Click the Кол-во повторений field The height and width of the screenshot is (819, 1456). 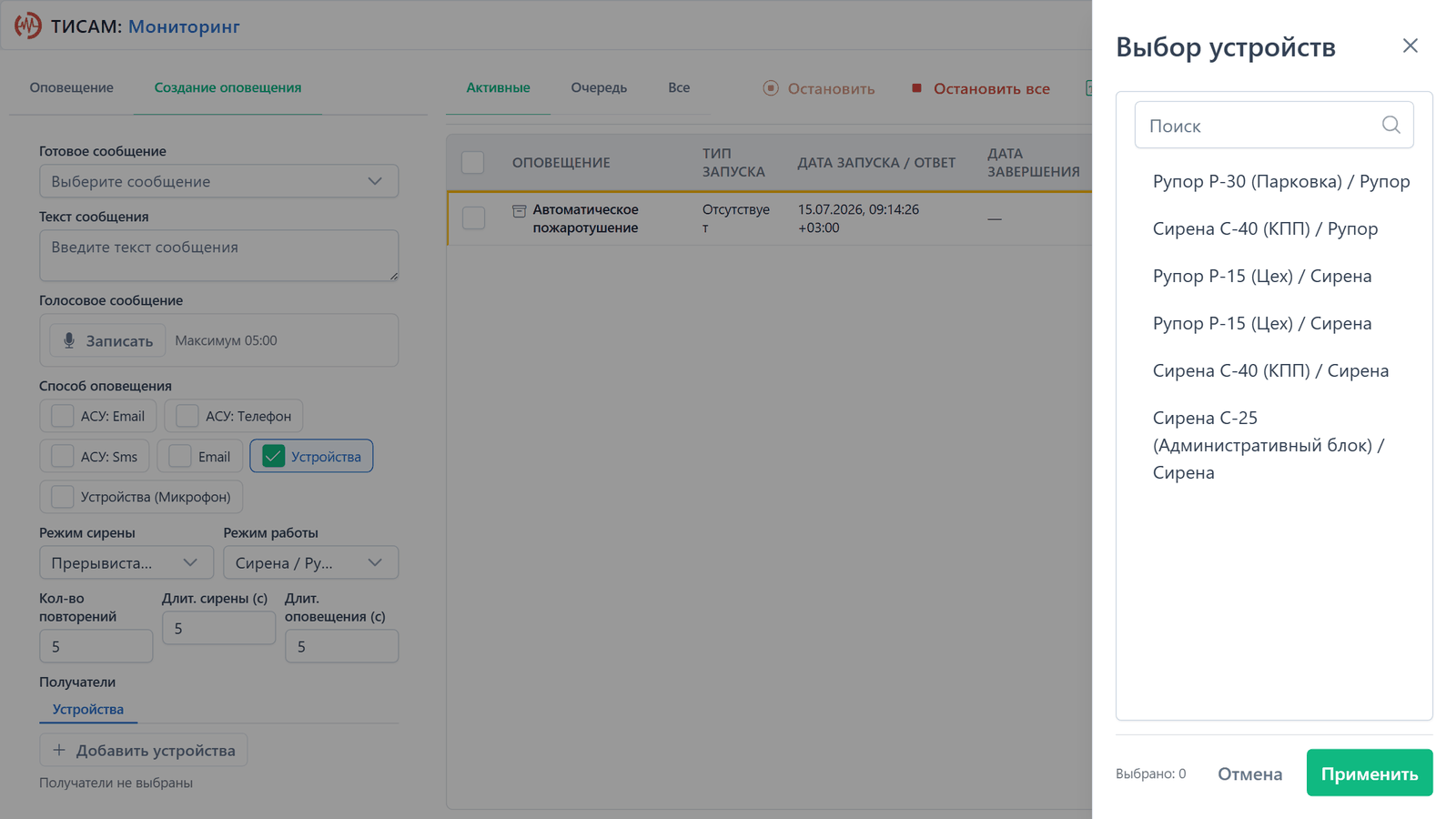96,646
